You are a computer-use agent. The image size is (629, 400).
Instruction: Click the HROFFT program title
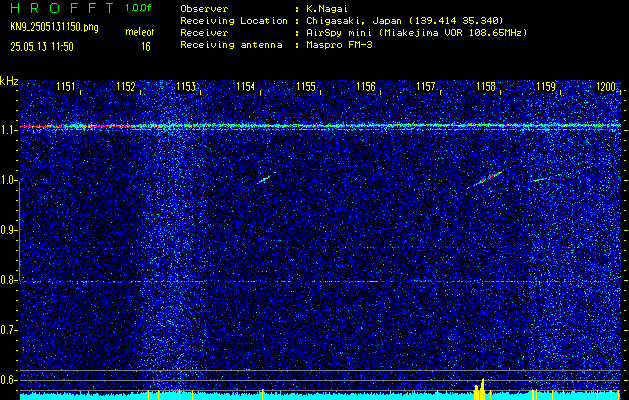coord(63,8)
